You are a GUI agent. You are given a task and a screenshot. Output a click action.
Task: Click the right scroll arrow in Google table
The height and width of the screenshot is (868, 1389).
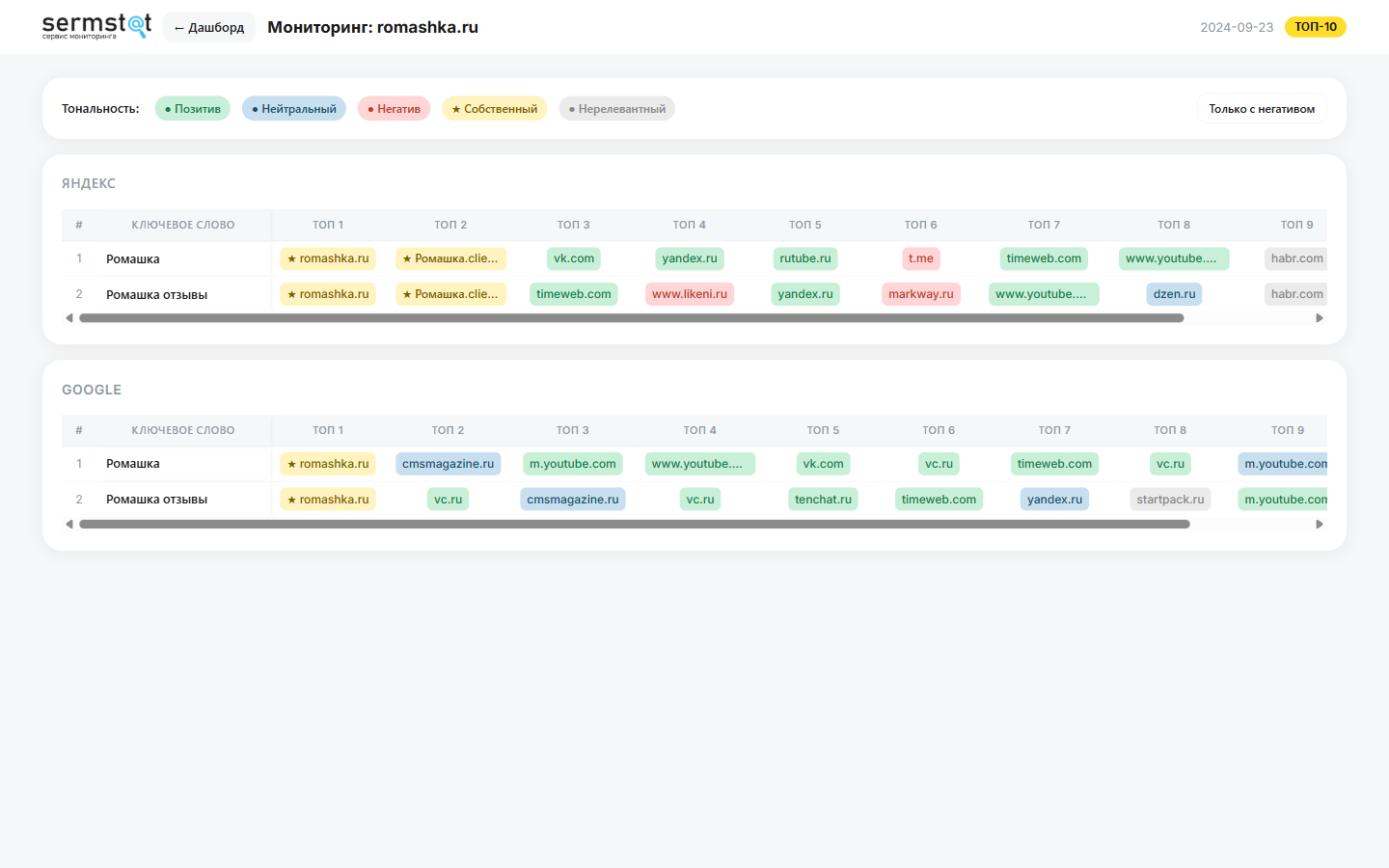coord(1320,525)
